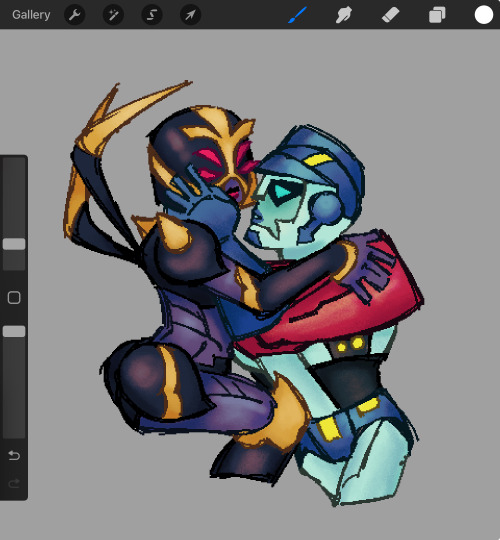Viewport: 500px width, 540px height.
Task: Select the Brush tool
Action: pos(297,15)
